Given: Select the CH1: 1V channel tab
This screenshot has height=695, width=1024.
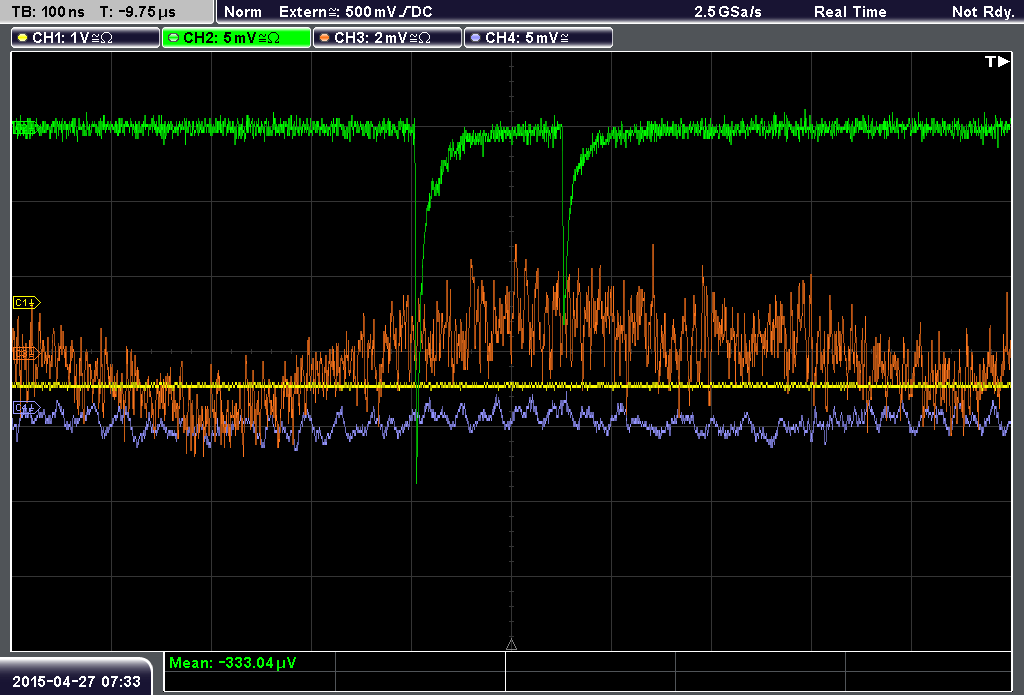Looking at the screenshot, I should [86, 38].
